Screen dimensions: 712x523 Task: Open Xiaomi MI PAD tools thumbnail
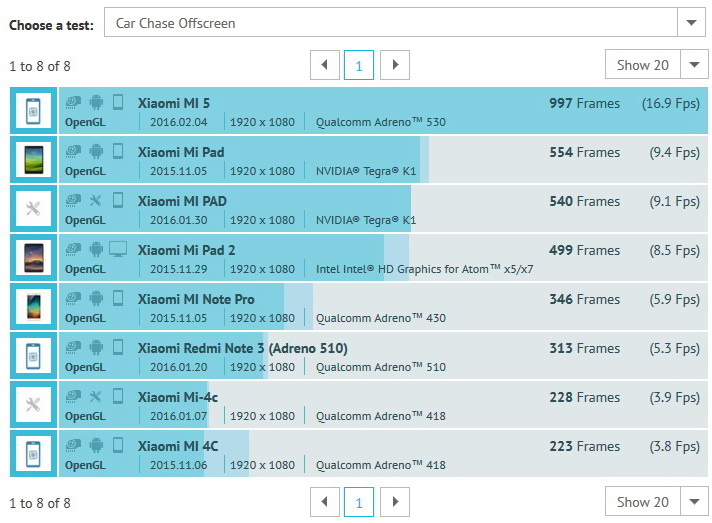click(x=33, y=208)
